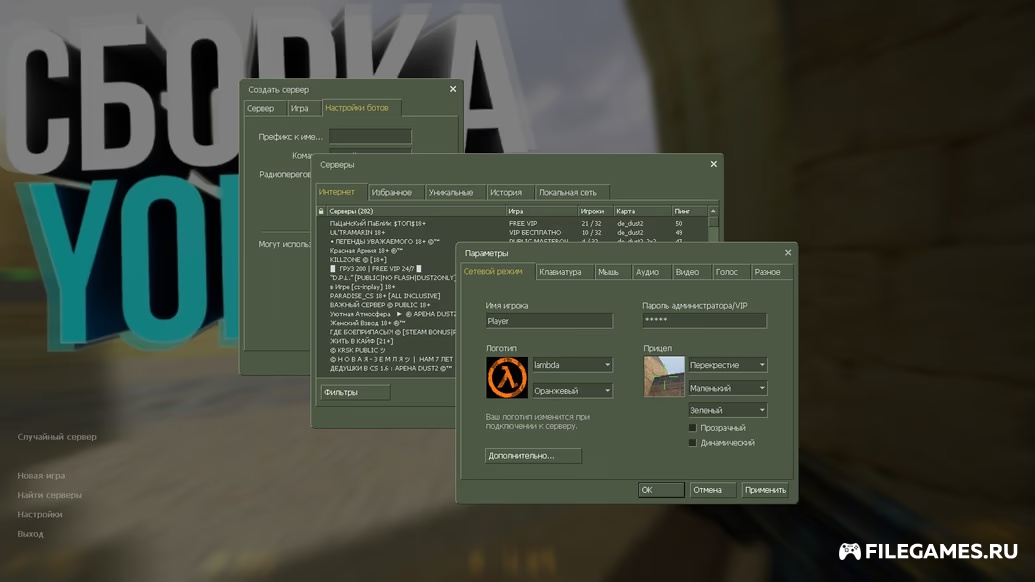Open the Оранжевый logo color dropdown
The height and width of the screenshot is (582, 1035).
[x=572, y=391]
